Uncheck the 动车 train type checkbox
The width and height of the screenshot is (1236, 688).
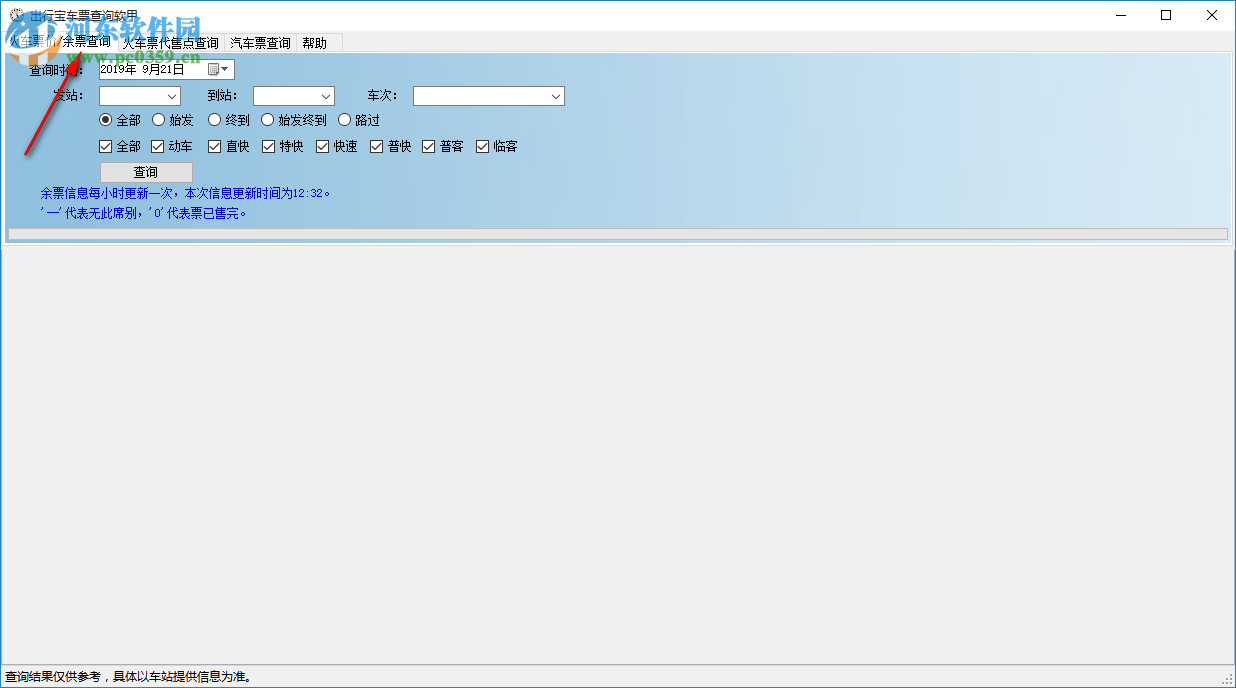(x=156, y=146)
